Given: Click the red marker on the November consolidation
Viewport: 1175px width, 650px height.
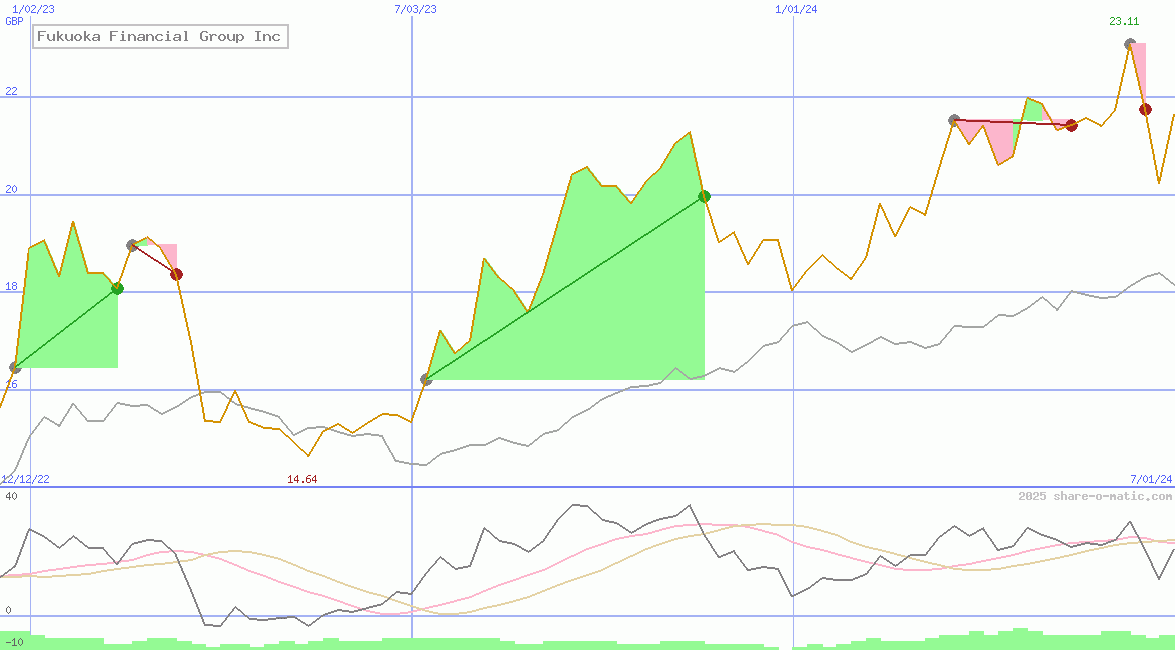Looking at the screenshot, I should pos(1071,125).
